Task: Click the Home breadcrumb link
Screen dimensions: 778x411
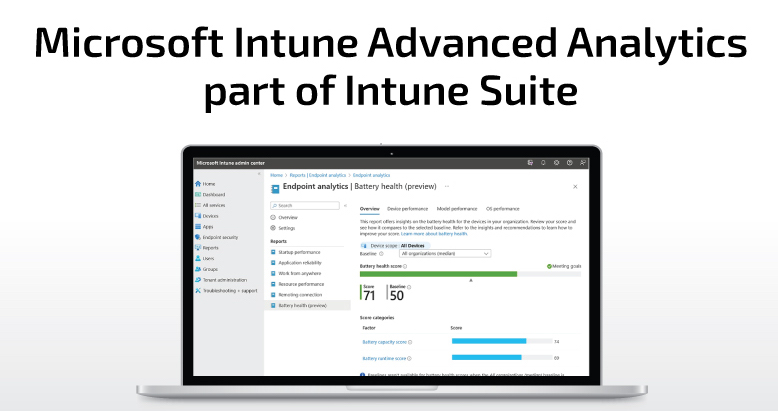Action: point(276,175)
